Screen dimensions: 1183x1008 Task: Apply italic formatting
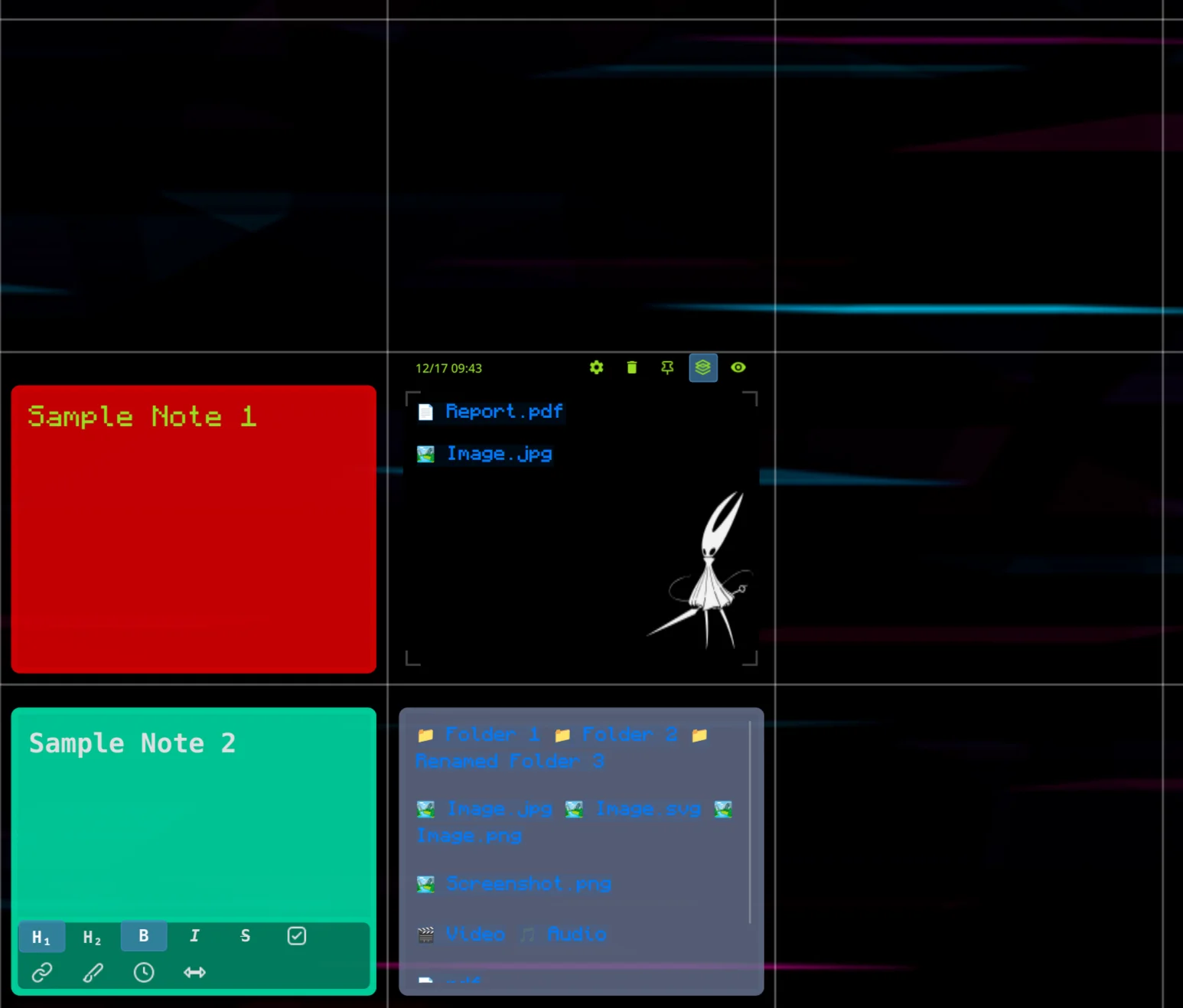click(194, 935)
